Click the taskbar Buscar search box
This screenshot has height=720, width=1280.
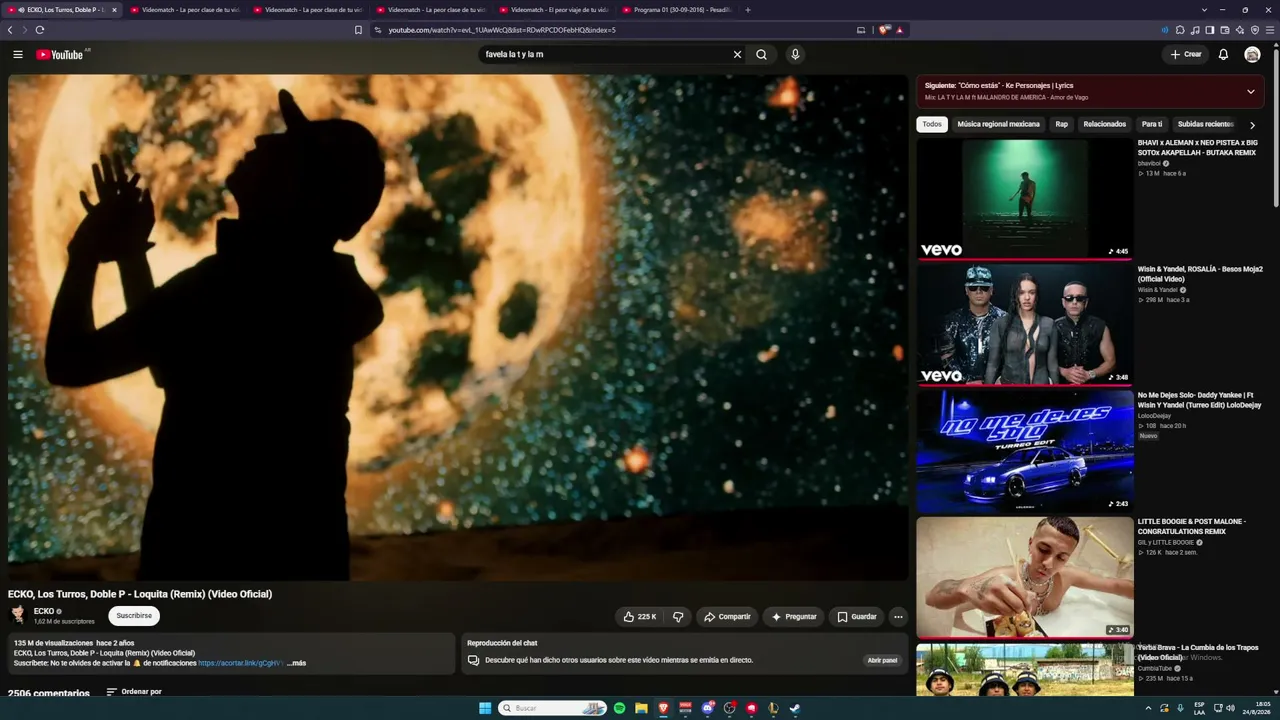pos(552,708)
